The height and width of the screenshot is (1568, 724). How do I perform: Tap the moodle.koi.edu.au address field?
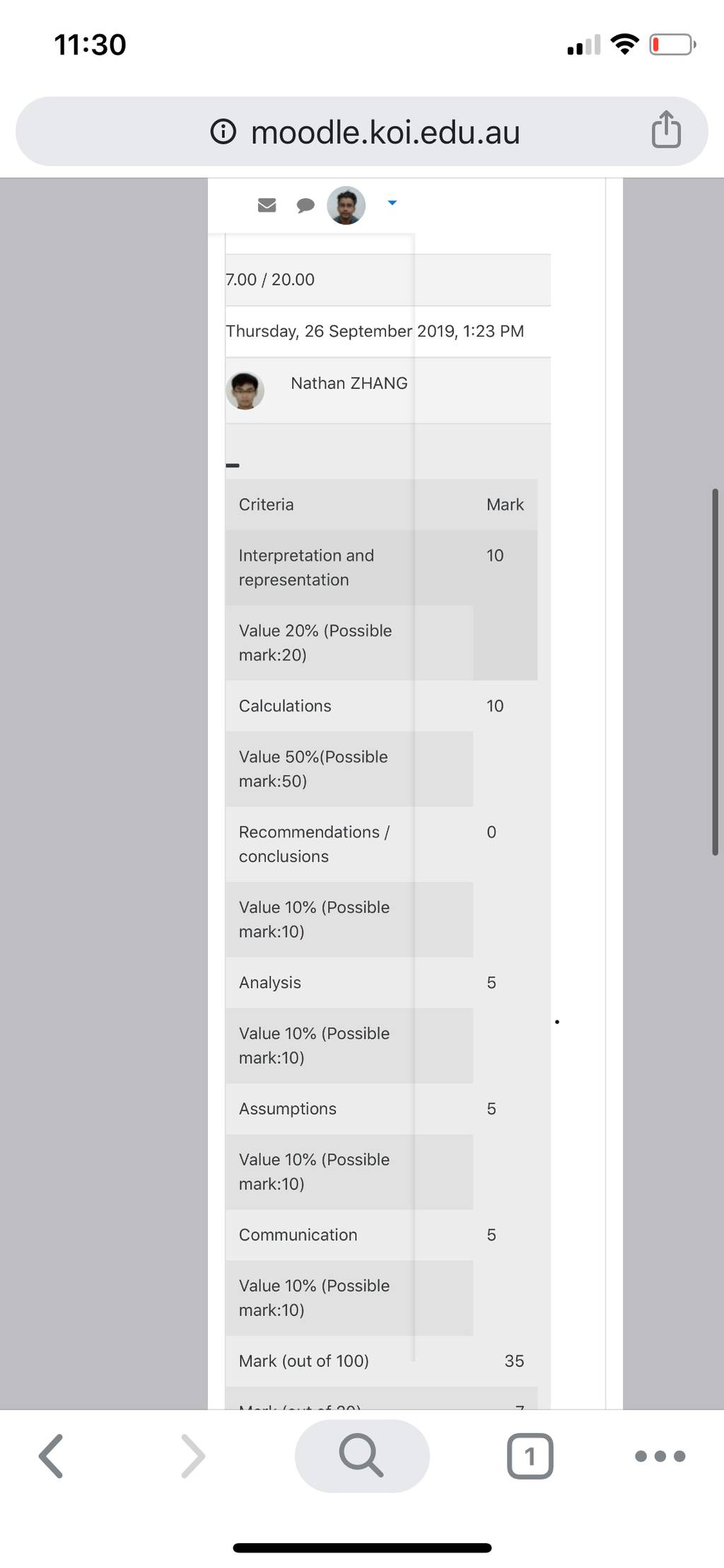point(362,132)
